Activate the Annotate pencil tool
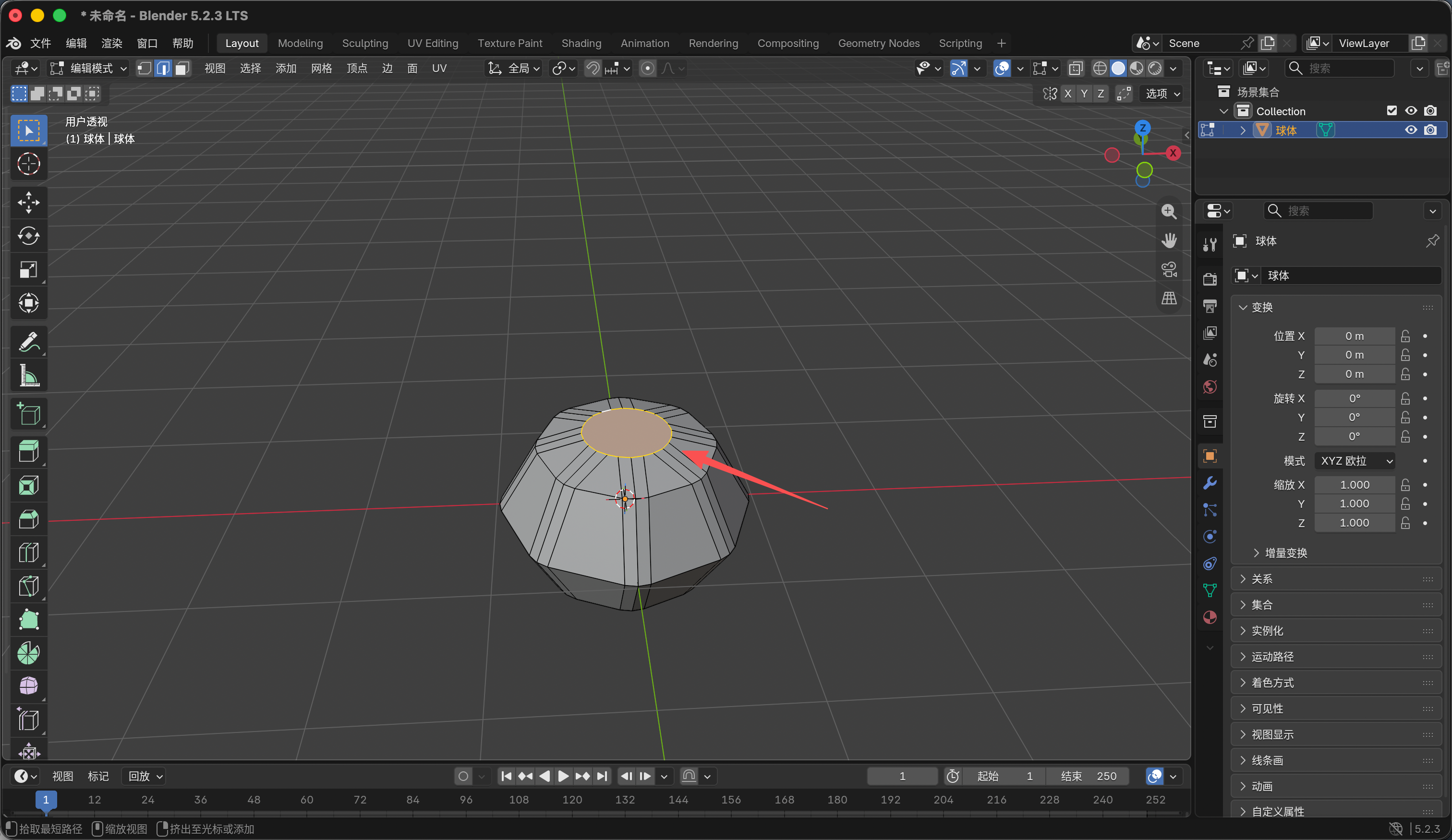 pos(28,342)
